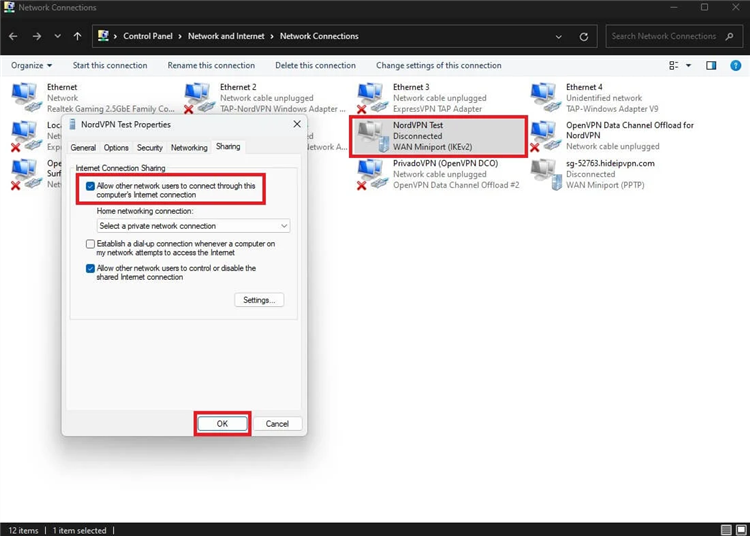750x536 pixels.
Task: Show the preview pane icon
Action: pos(711,66)
